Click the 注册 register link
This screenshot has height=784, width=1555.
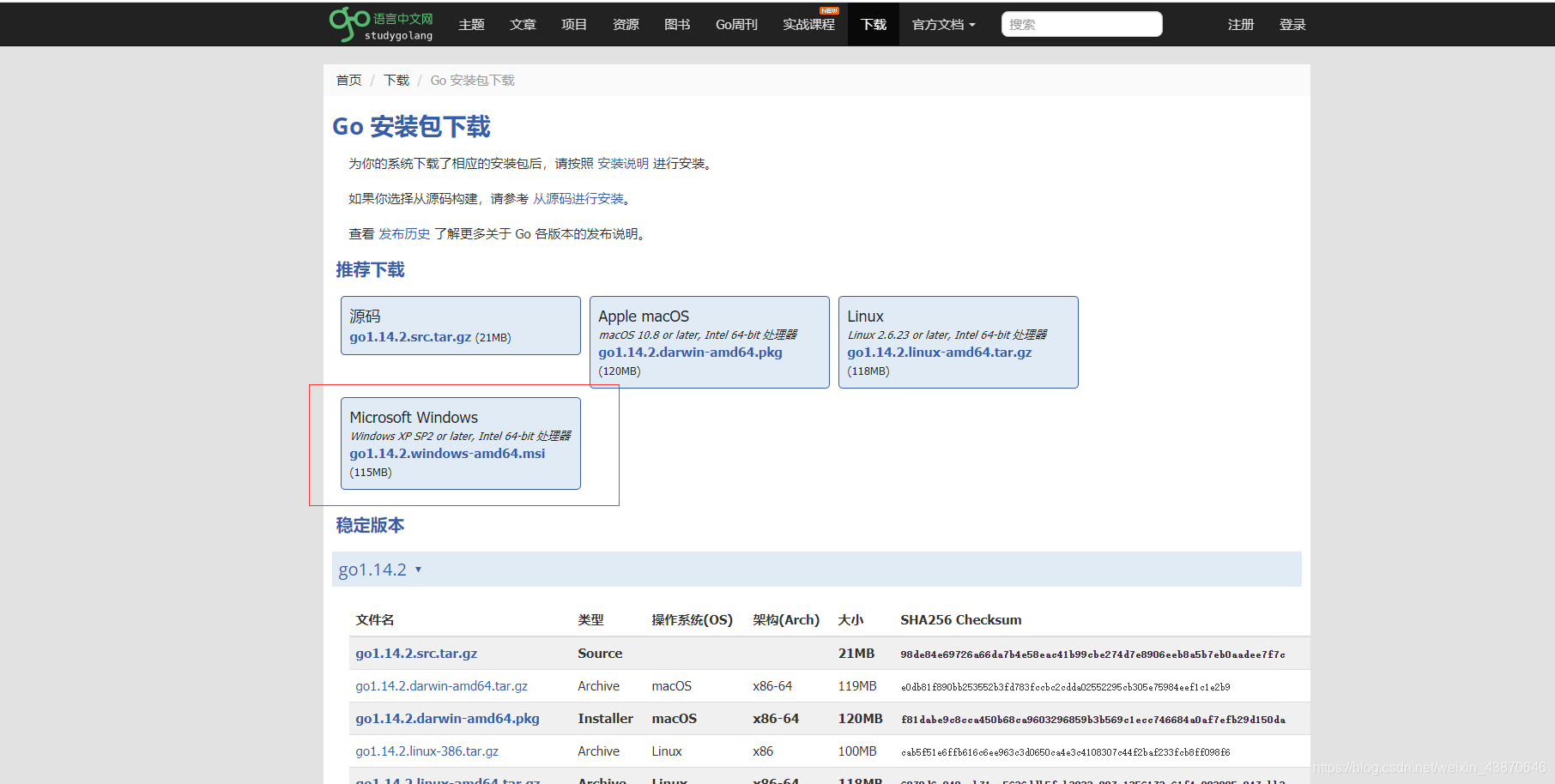click(x=1241, y=25)
